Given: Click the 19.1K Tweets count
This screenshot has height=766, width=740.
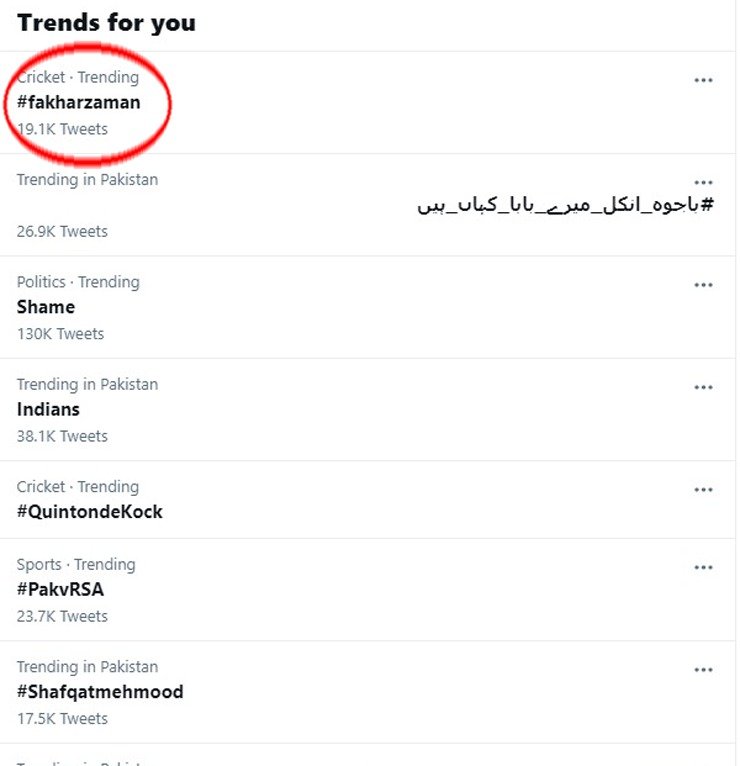Looking at the screenshot, I should [x=62, y=129].
